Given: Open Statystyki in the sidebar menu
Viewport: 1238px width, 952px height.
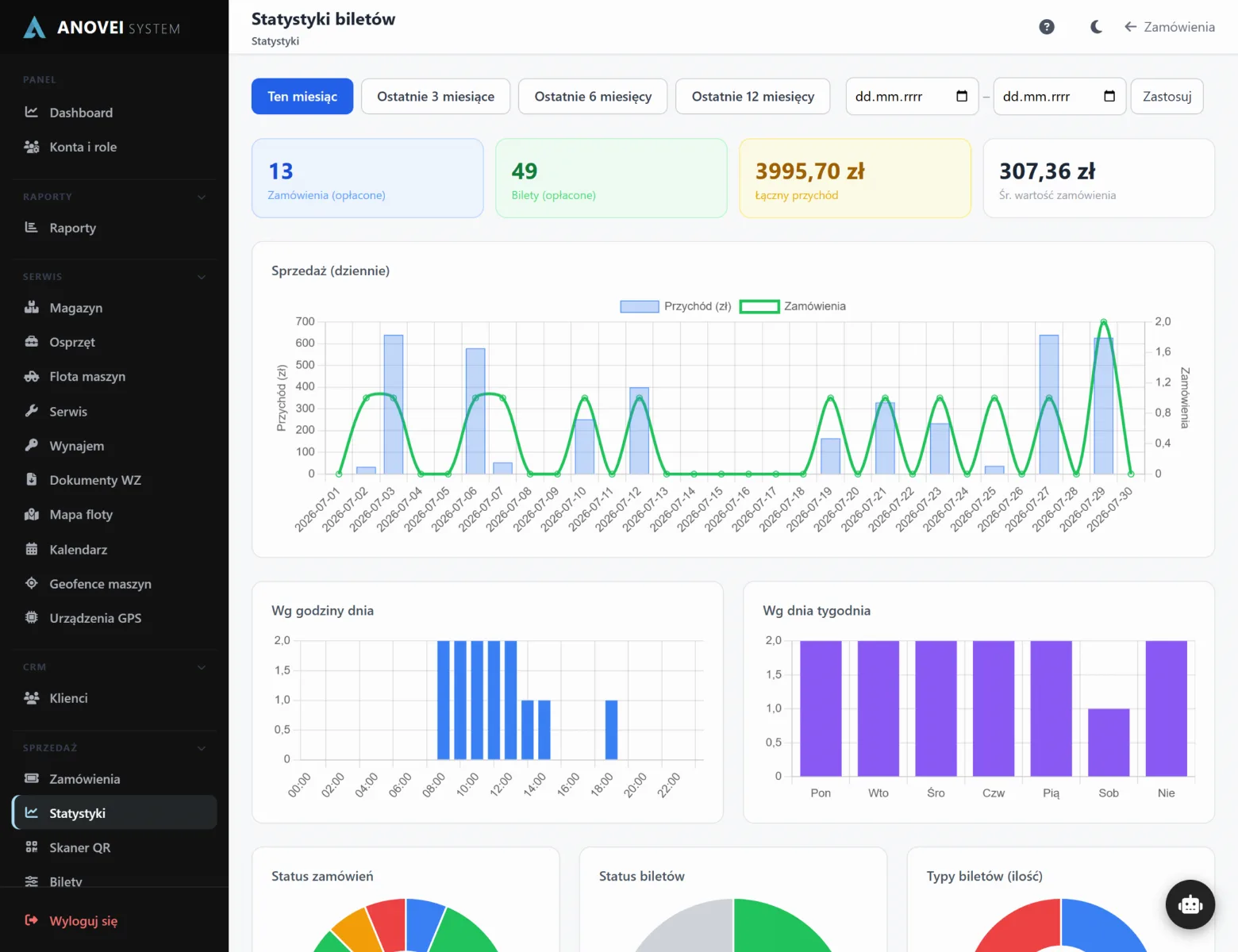Looking at the screenshot, I should point(115,812).
